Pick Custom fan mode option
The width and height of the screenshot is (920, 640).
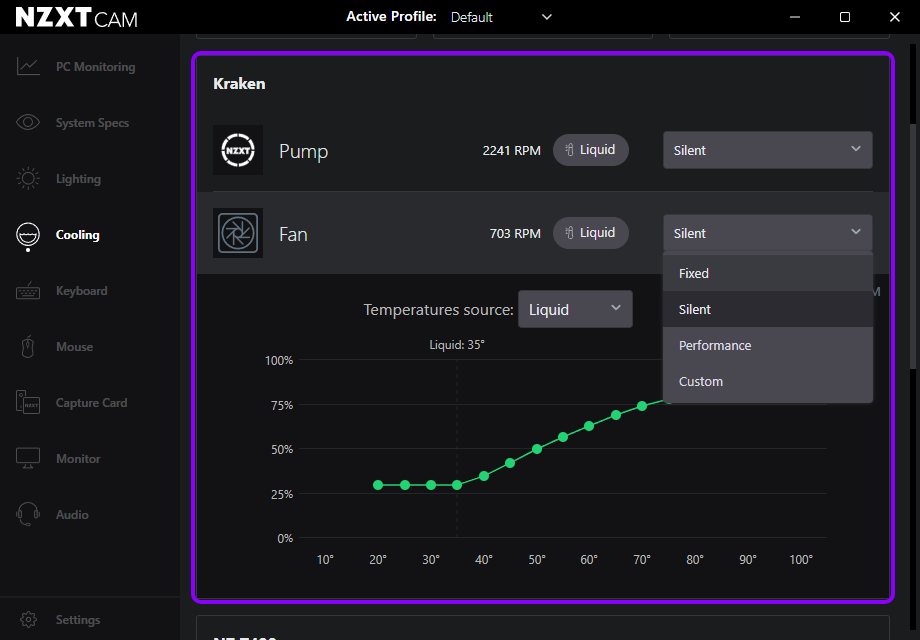701,381
